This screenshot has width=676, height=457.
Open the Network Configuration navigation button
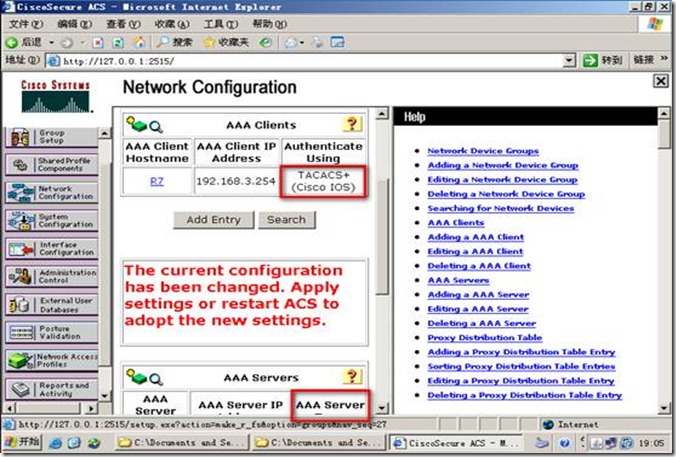[52, 193]
